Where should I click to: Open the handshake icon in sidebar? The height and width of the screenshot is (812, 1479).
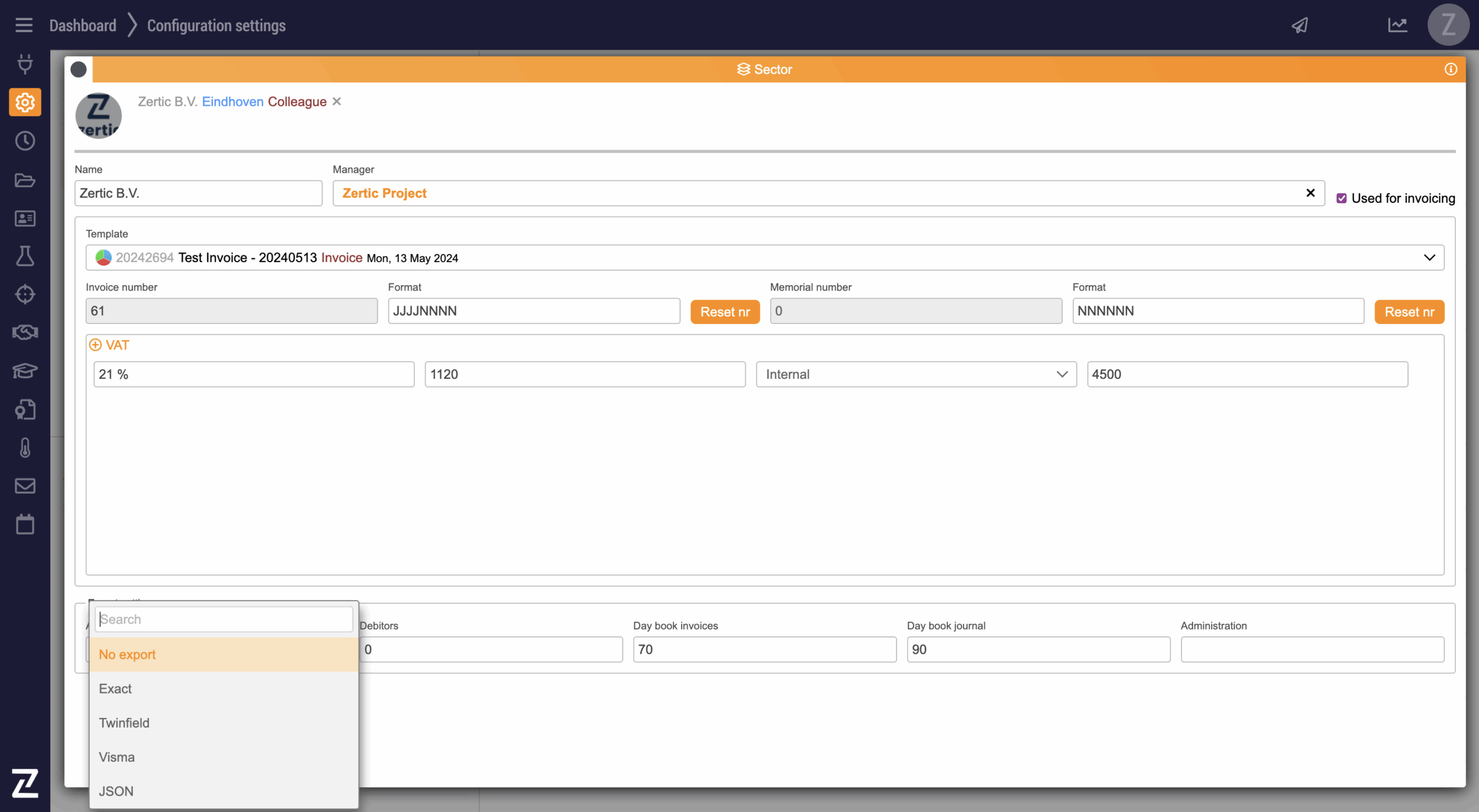click(25, 332)
